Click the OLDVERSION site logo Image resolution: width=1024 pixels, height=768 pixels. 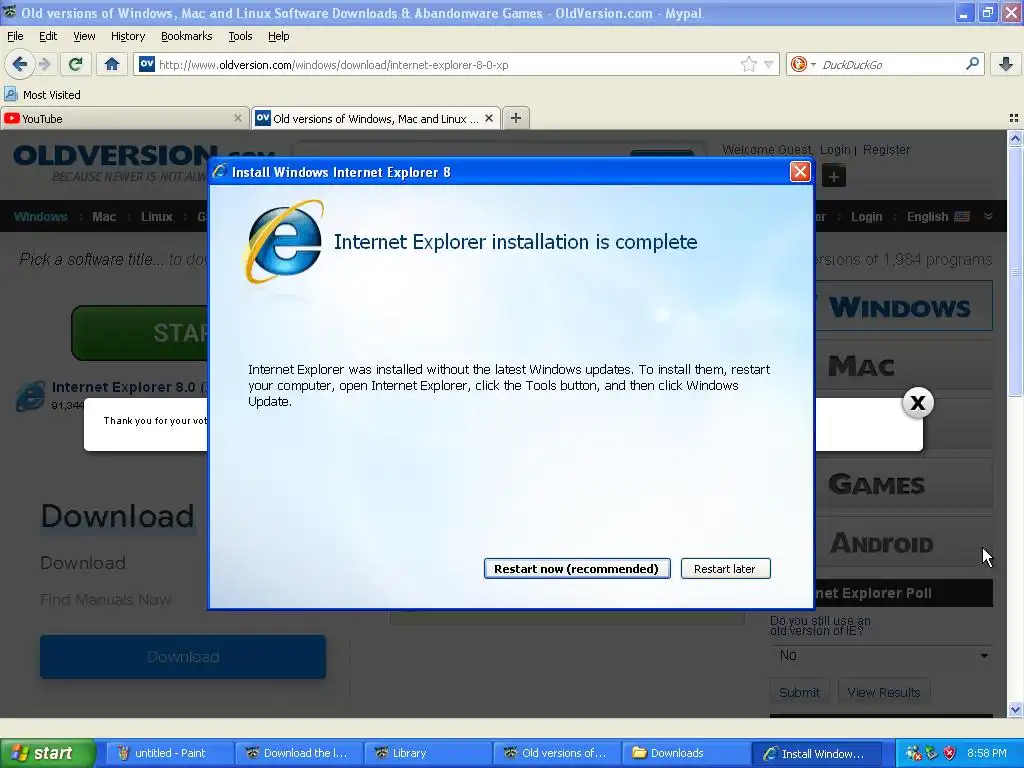pos(111,161)
